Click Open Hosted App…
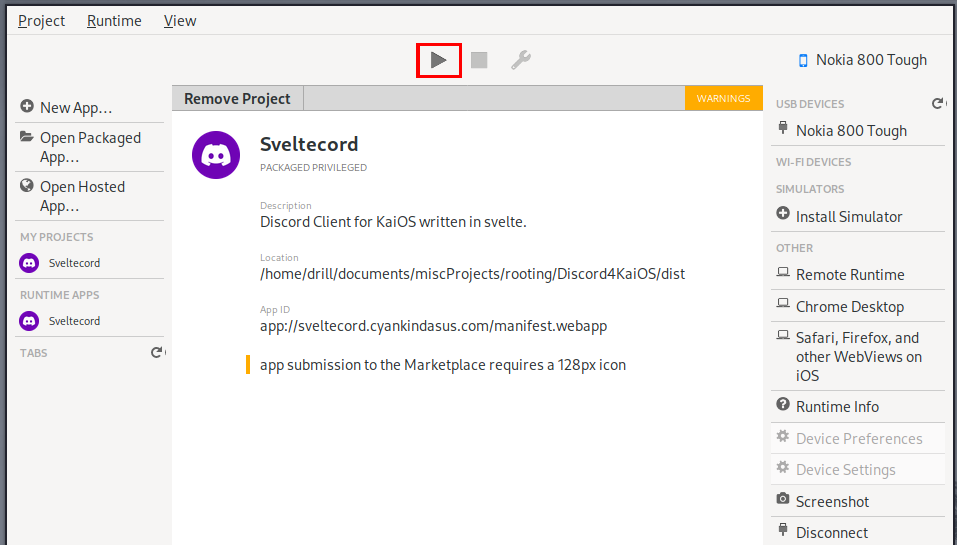 89,196
